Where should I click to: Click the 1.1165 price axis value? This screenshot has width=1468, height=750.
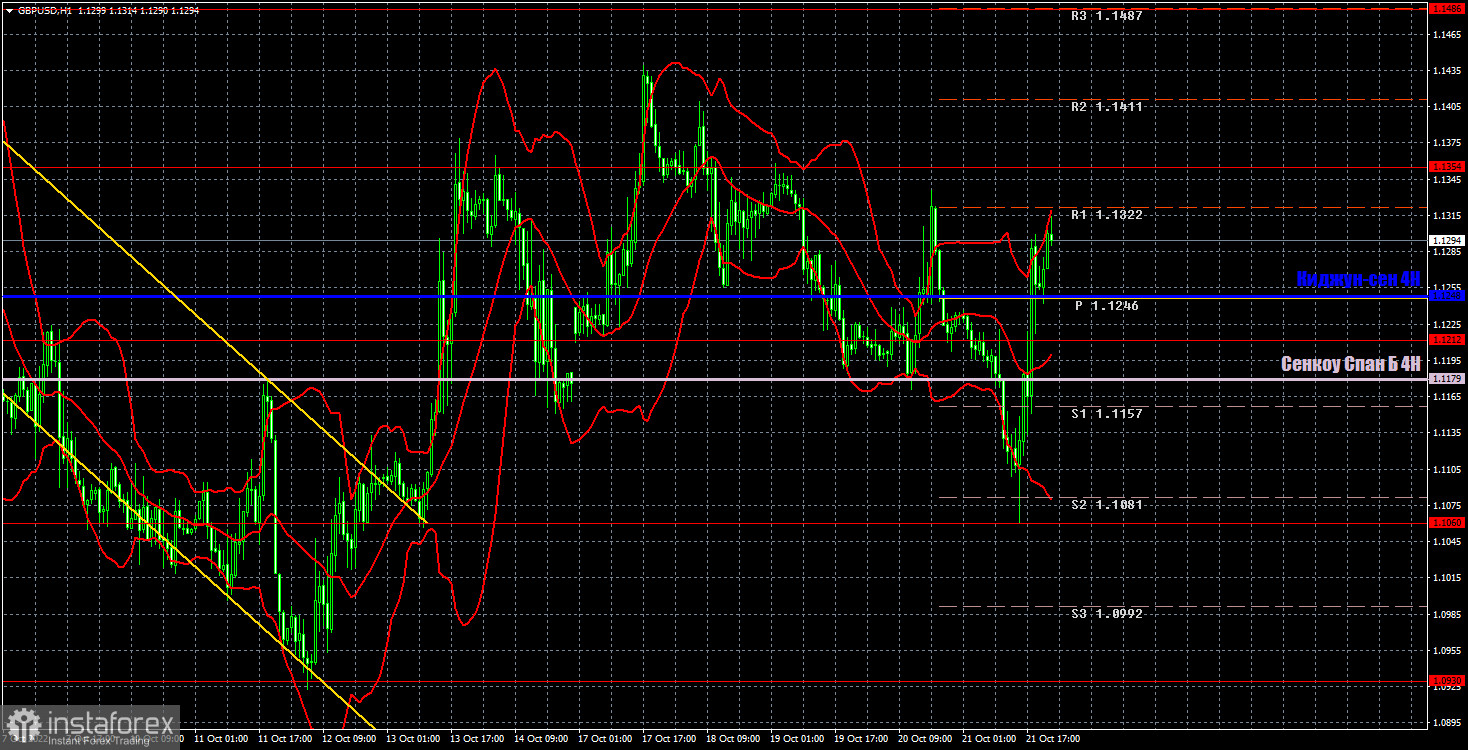(x=1447, y=397)
